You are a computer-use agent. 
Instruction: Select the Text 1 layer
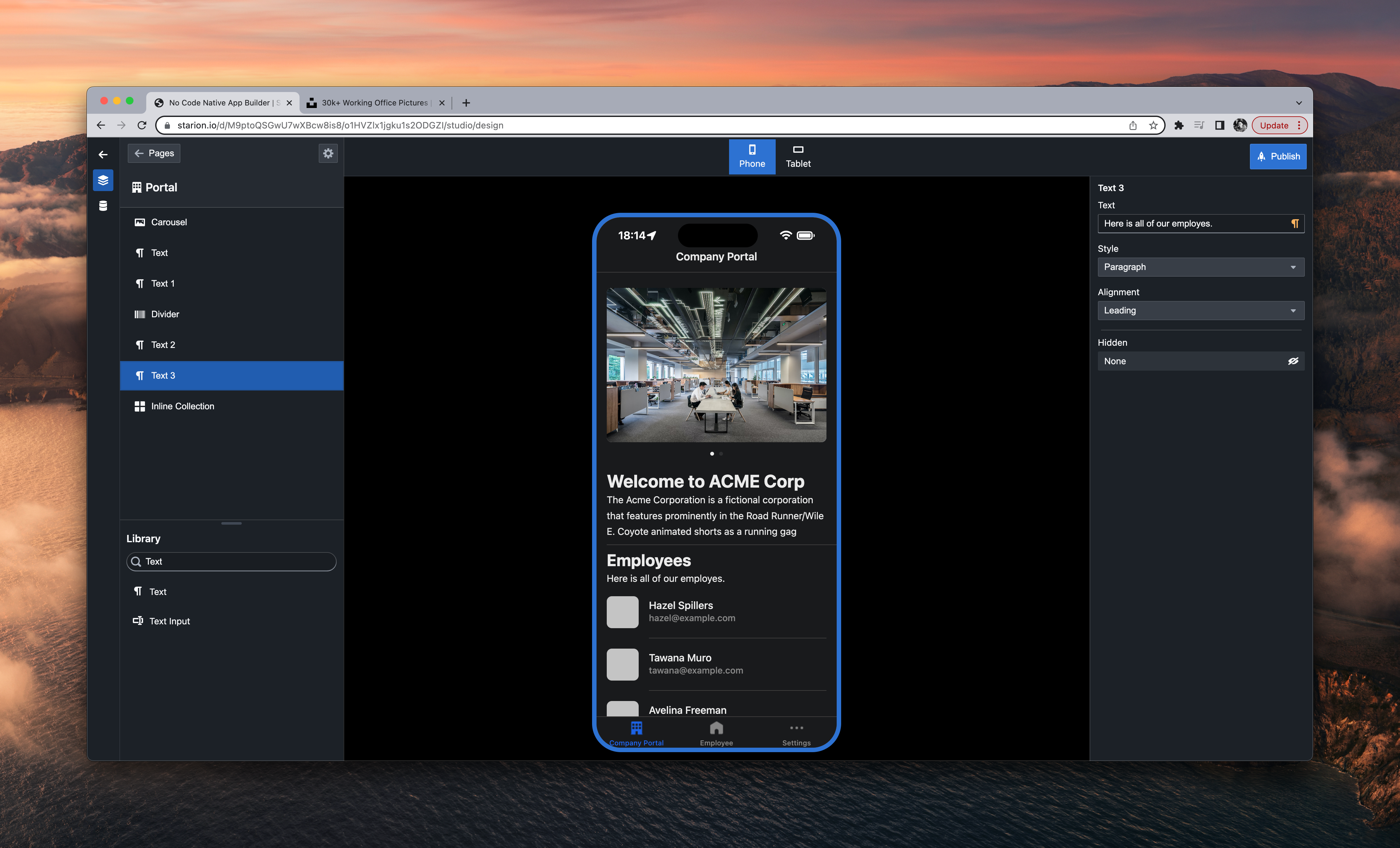pos(232,284)
